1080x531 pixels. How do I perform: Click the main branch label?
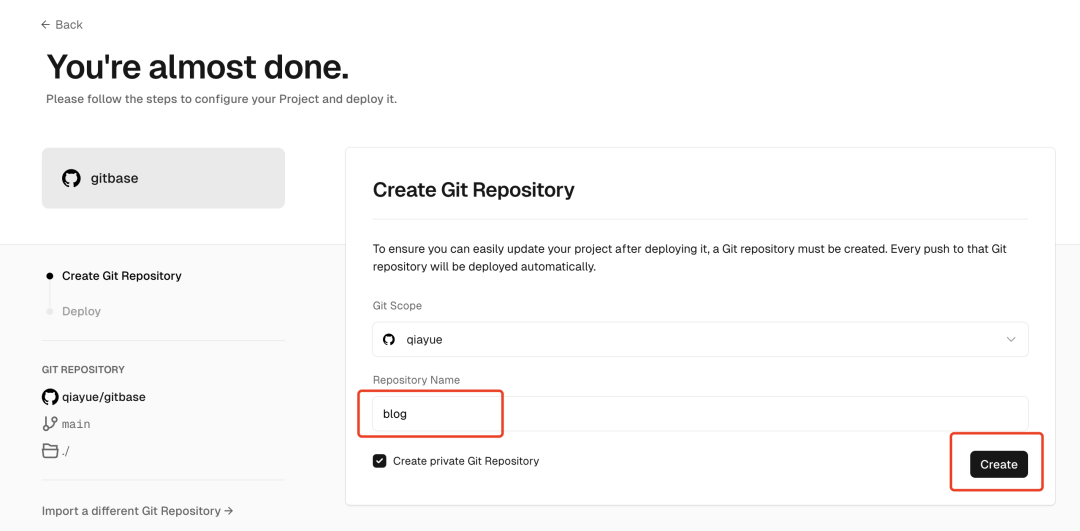click(x=76, y=424)
